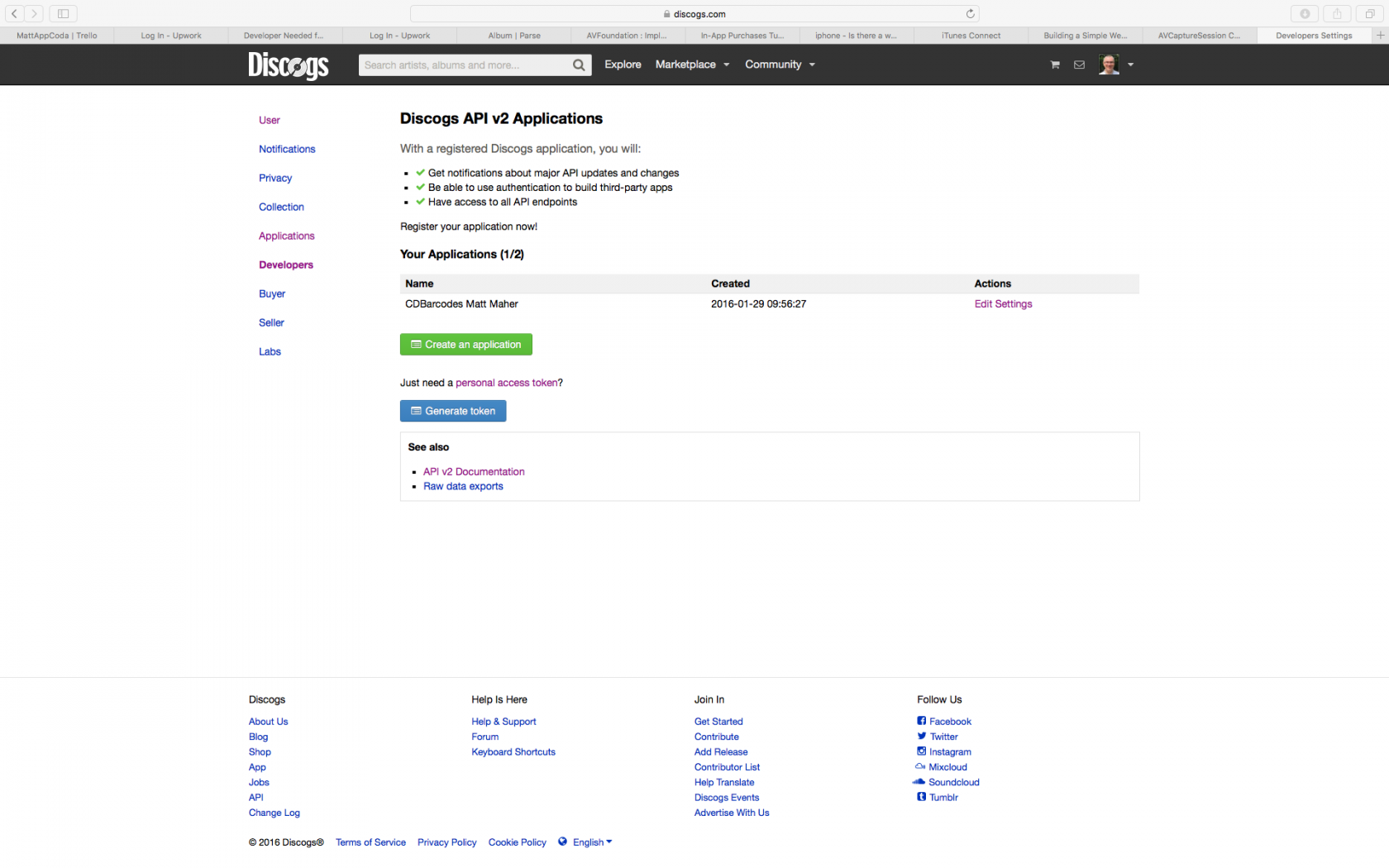Open the shopping cart icon
The height and width of the screenshot is (868, 1389).
point(1055,64)
